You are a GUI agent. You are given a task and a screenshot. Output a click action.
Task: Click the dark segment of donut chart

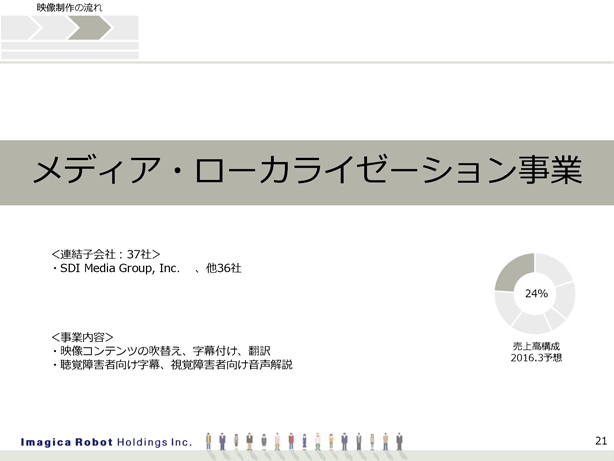click(514, 271)
